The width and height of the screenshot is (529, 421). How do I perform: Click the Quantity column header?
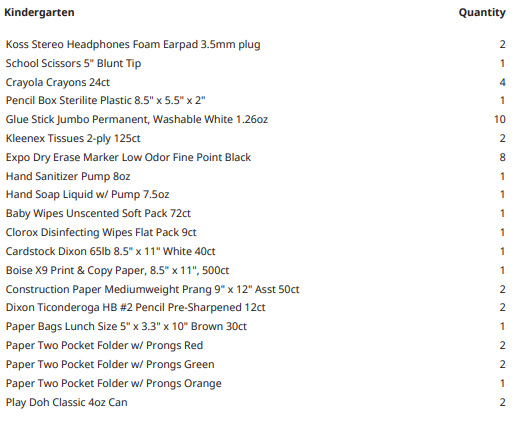pos(482,12)
